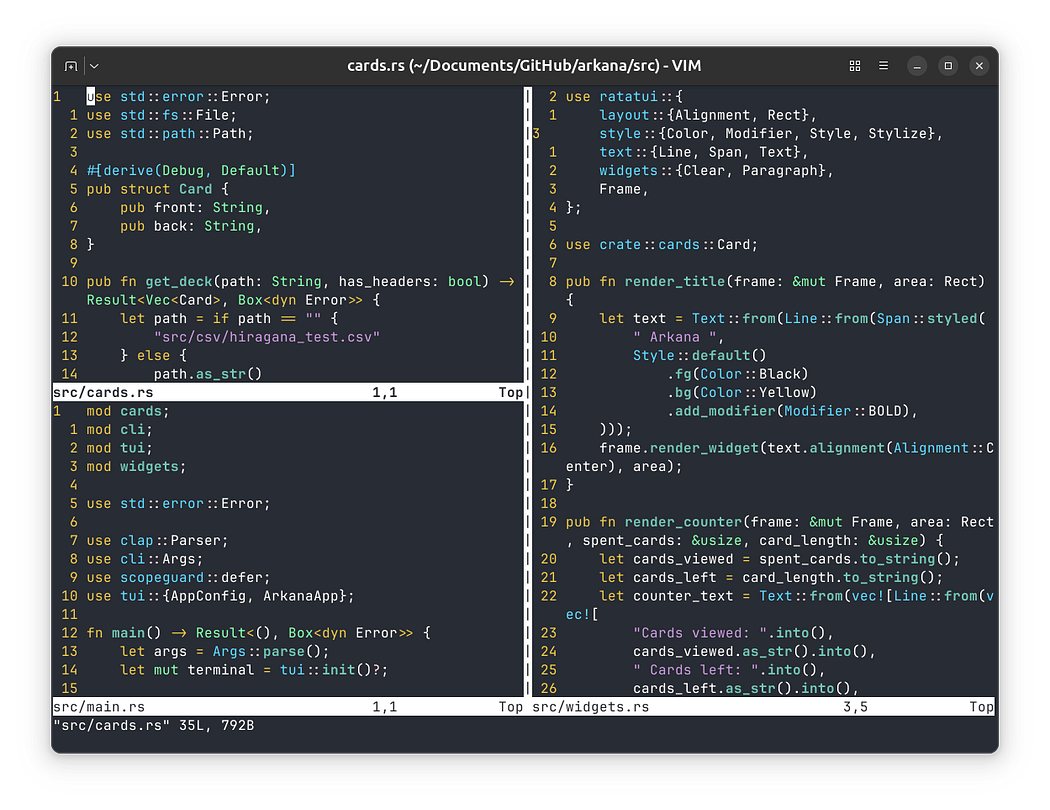Screen dimensions: 1050x810
Task: Click 'style::{Color, Modifier, Style, Stylize},' line
Action: tap(771, 134)
